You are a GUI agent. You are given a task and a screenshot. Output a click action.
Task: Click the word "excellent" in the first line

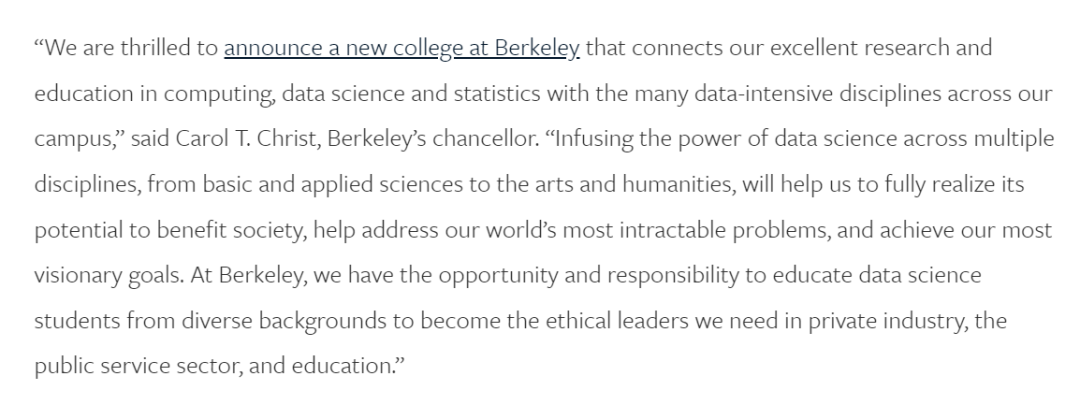click(x=813, y=48)
